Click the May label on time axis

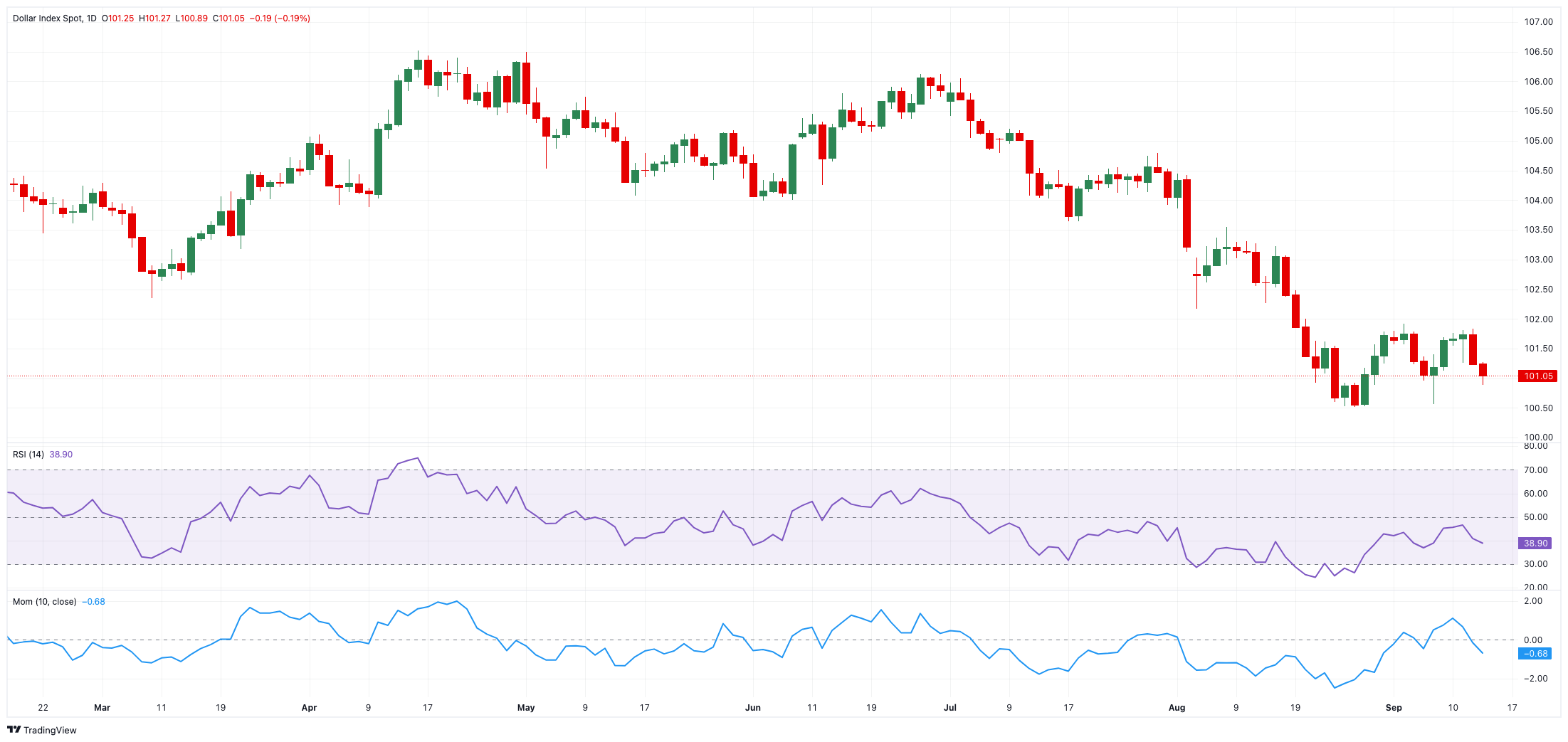click(x=526, y=708)
